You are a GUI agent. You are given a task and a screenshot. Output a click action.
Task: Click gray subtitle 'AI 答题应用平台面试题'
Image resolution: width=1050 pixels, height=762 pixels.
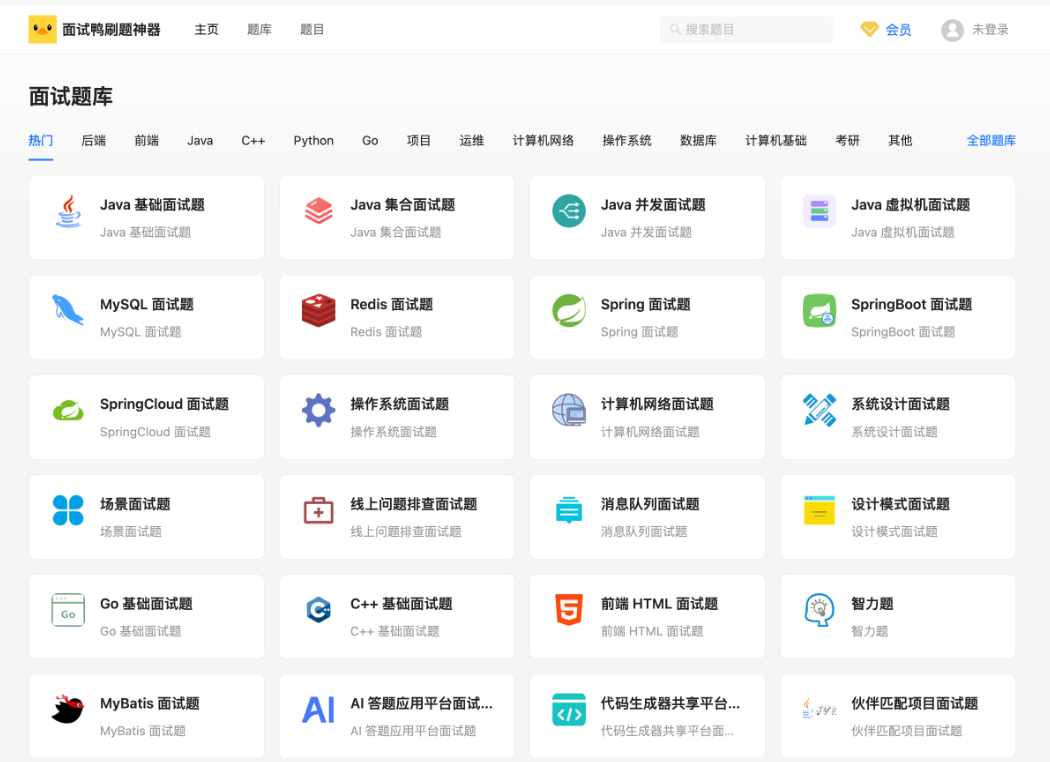(x=413, y=731)
